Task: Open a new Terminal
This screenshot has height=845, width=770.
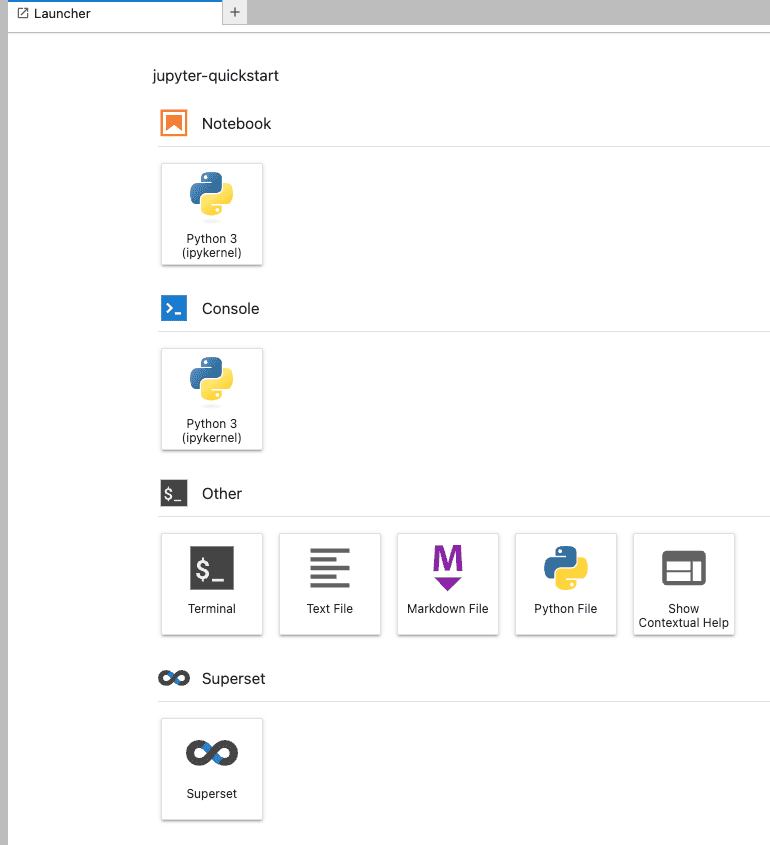Action: 212,584
